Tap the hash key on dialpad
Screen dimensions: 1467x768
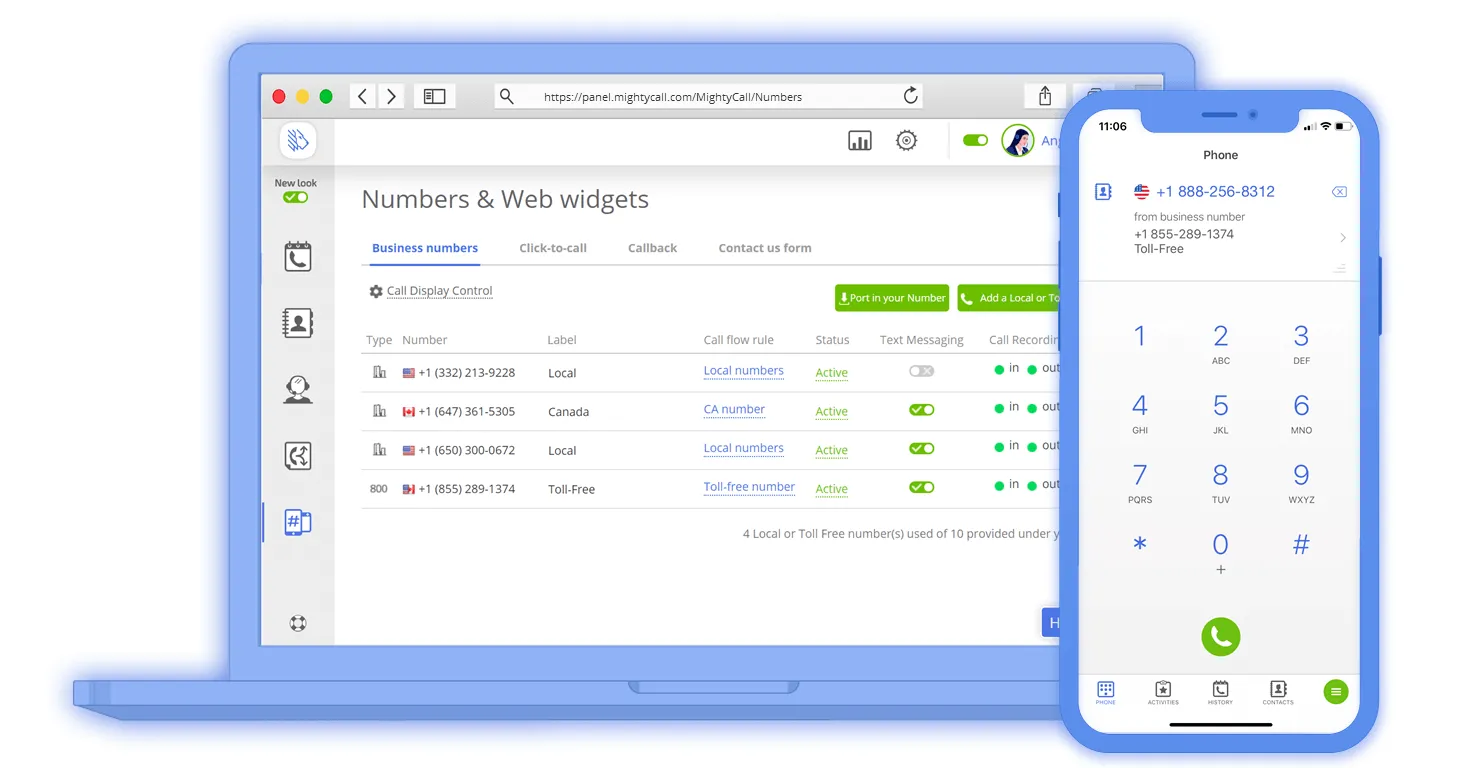click(x=1301, y=545)
